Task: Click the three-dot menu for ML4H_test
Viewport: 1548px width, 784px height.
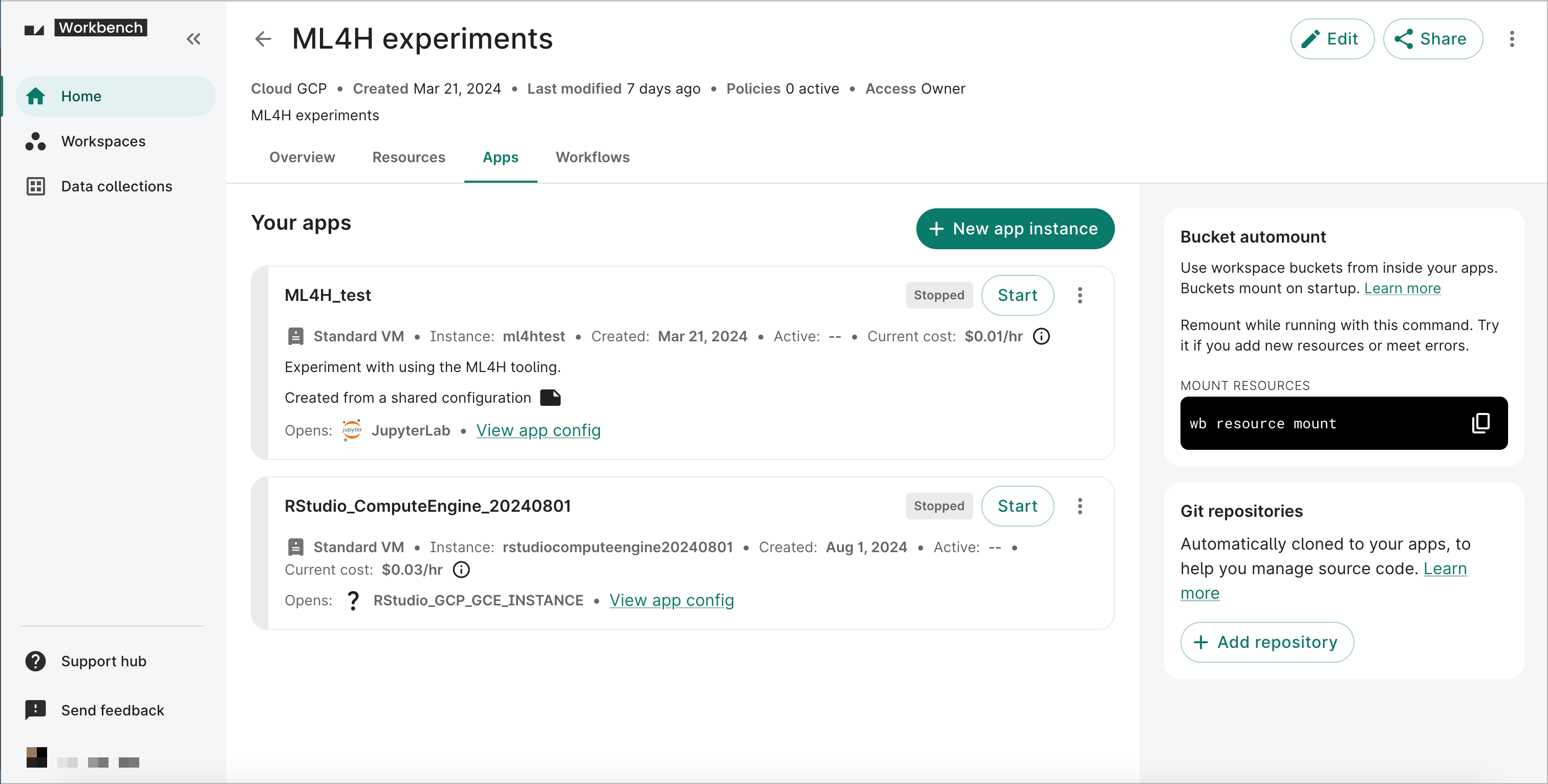Action: tap(1080, 295)
